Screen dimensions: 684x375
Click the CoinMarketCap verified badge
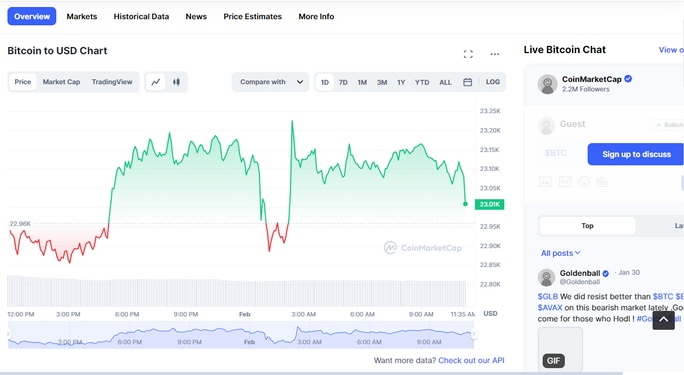coord(628,79)
